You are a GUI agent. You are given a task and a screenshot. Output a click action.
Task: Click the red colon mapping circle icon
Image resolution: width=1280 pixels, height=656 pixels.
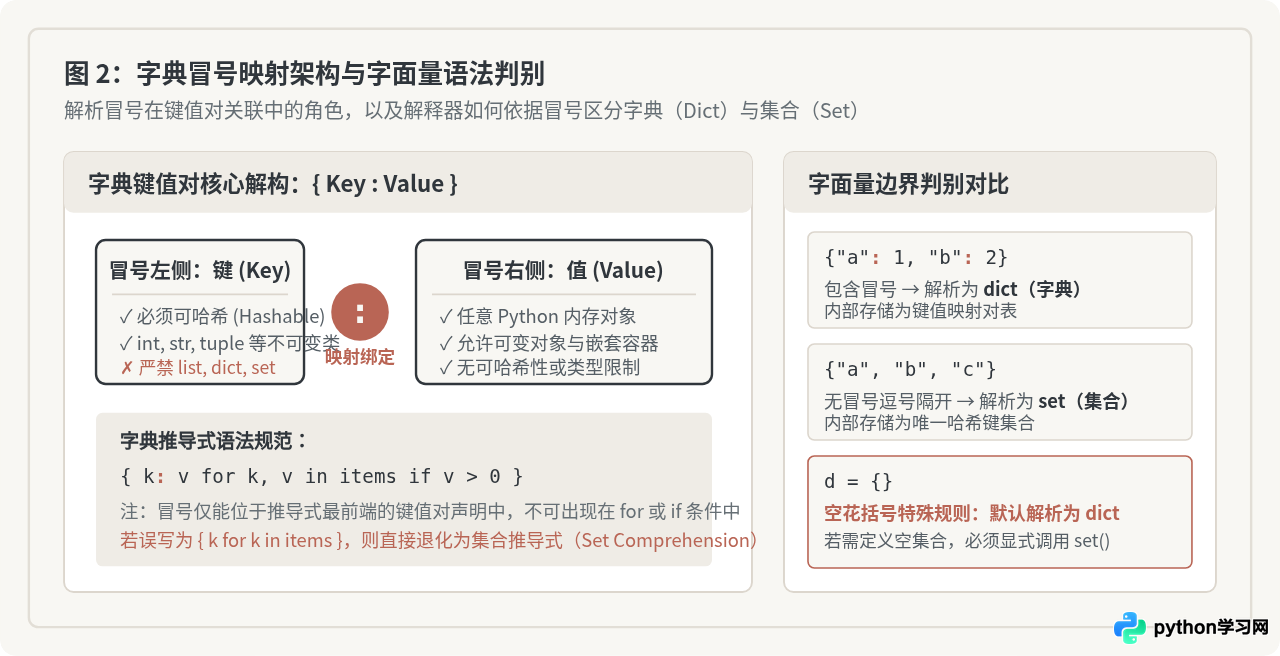coord(360,311)
